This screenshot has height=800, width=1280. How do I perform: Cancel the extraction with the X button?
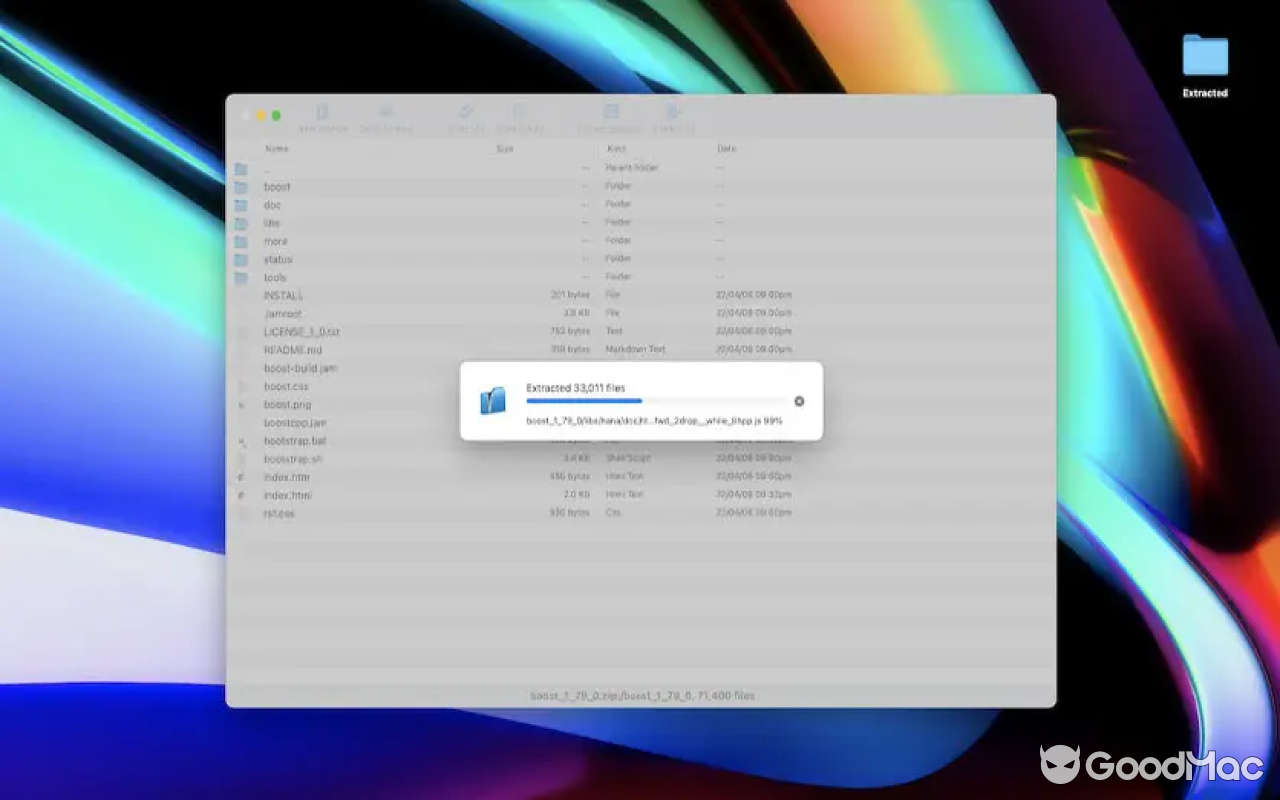pos(798,400)
